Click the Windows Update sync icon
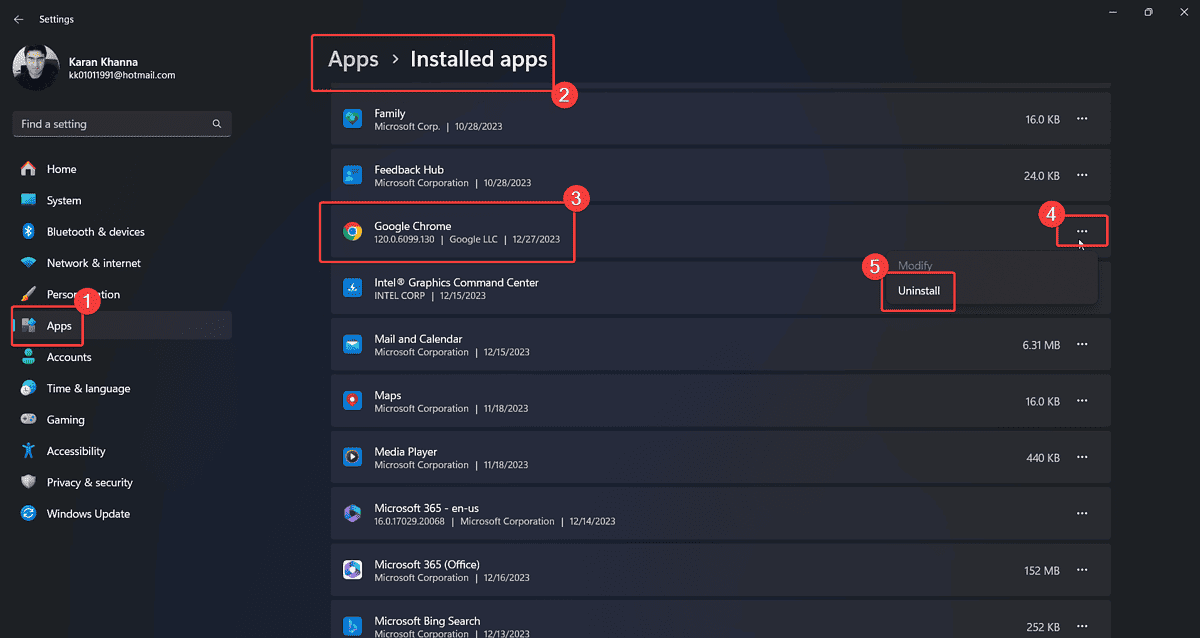 click(x=28, y=513)
